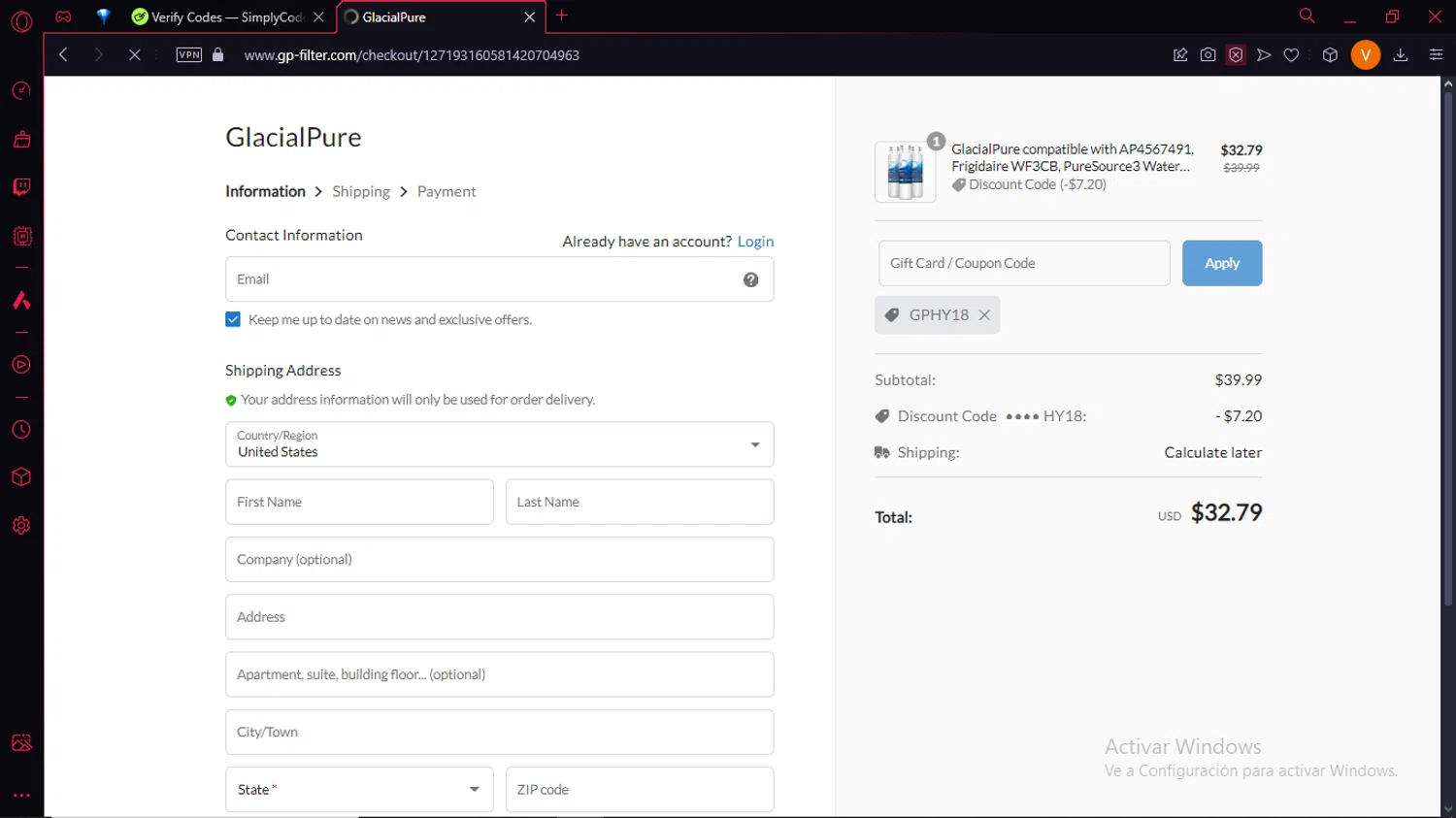
Task: Click the ZIP code field
Action: point(640,789)
